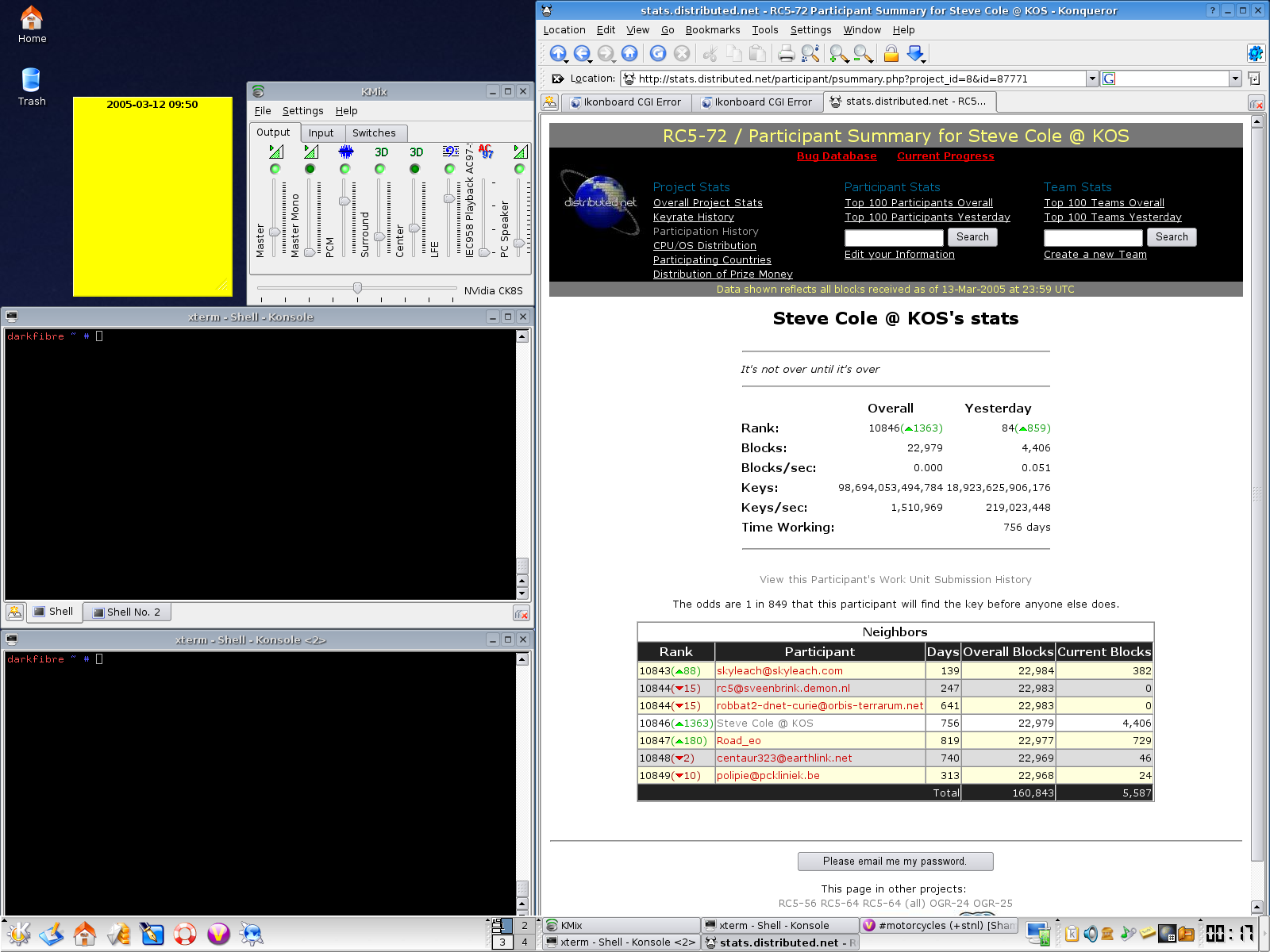This screenshot has height=952, width=1270.
Task: Open the Help Center lifebuoy icon
Action: point(185,934)
